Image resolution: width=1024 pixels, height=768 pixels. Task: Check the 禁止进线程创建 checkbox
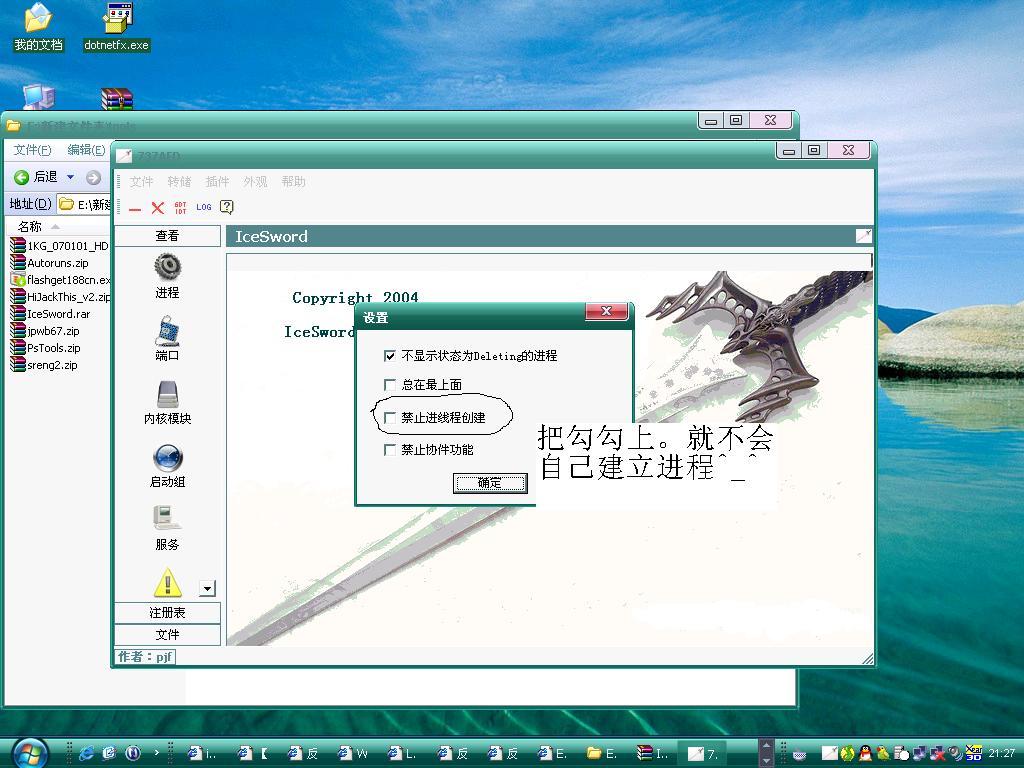coord(390,417)
